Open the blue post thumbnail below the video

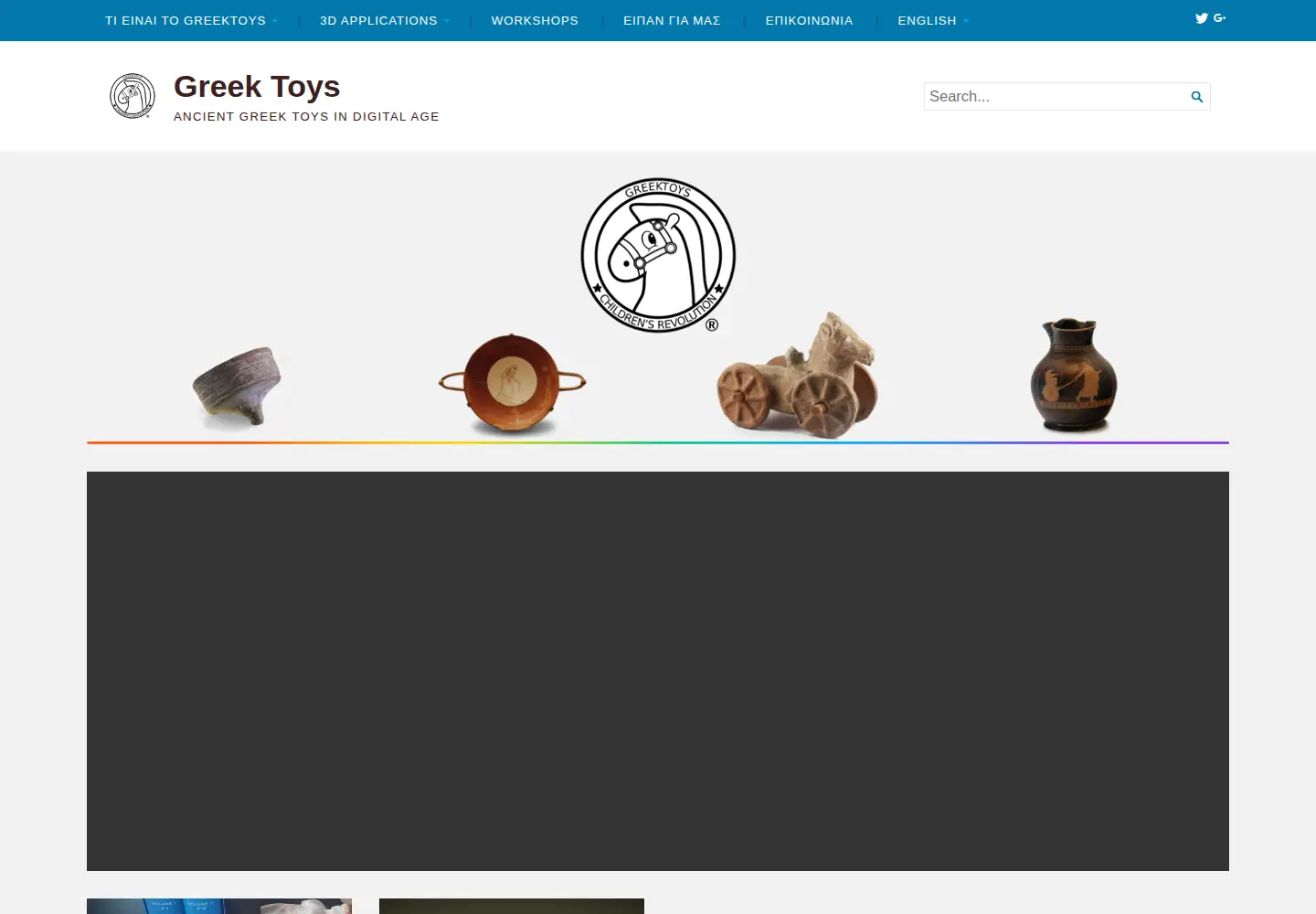(x=219, y=906)
